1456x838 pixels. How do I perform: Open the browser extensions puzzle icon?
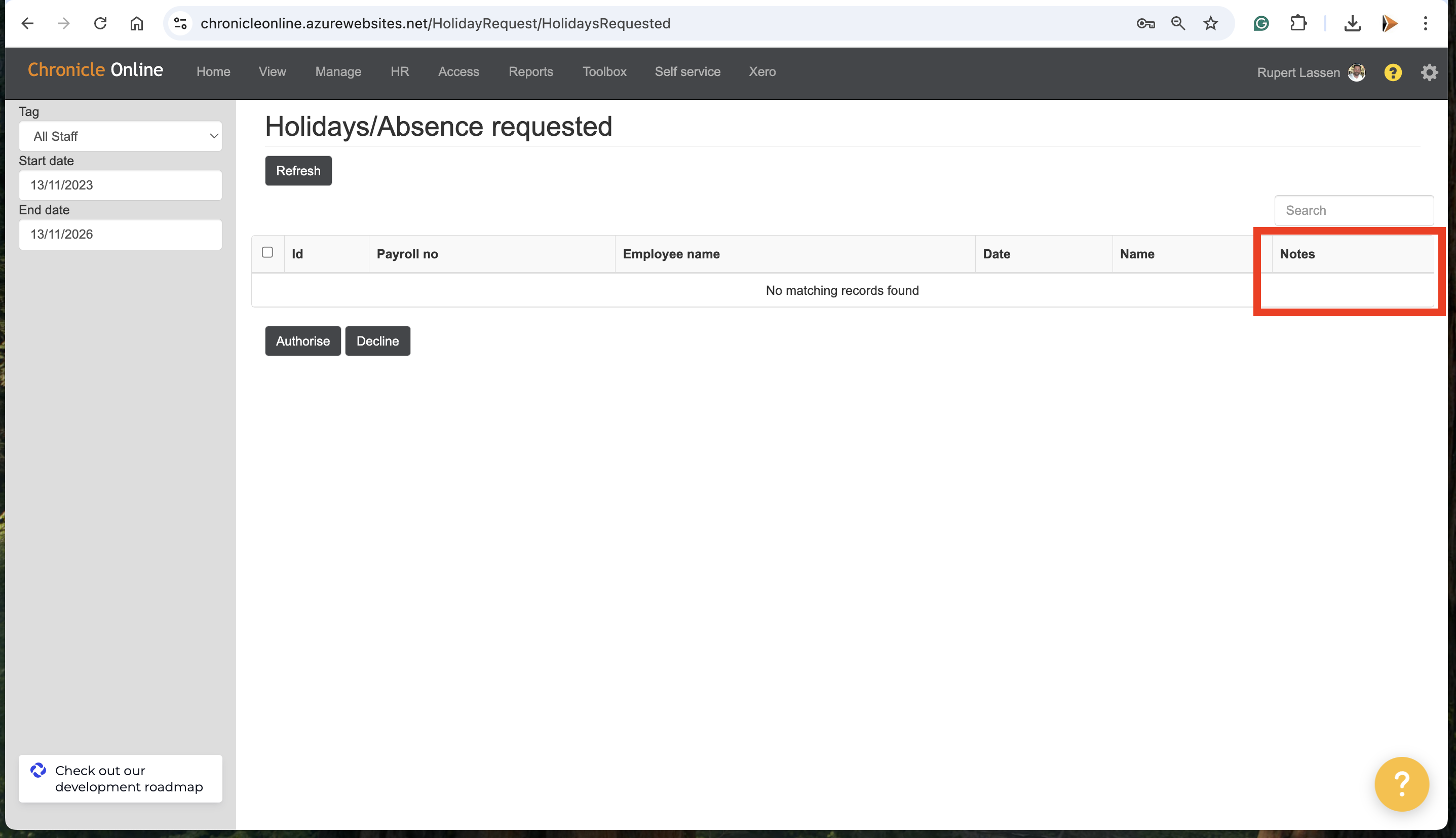click(1298, 24)
